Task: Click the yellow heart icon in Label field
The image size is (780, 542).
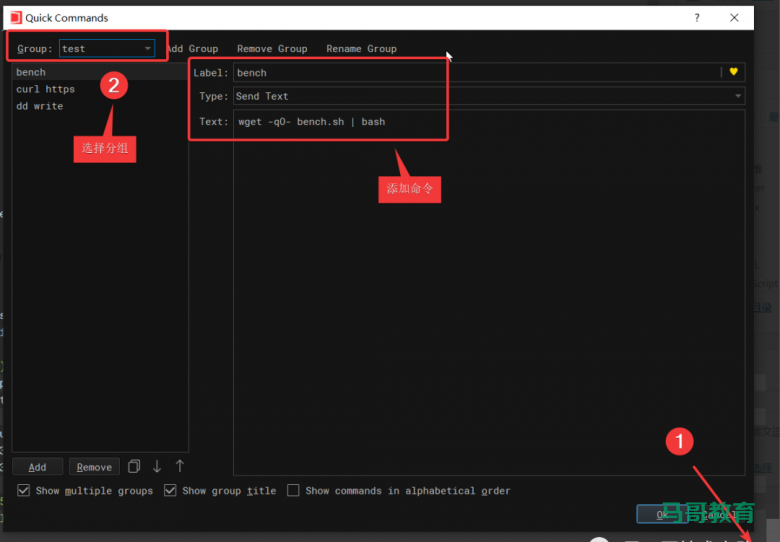Action: coord(733,72)
